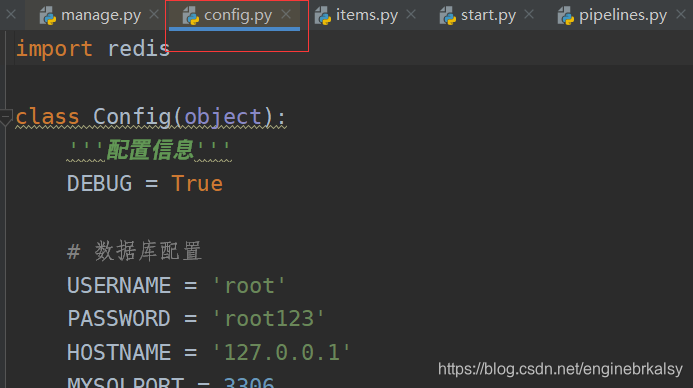Image resolution: width=693 pixels, height=388 pixels.
Task: Click the Python file icon on manage.py
Action: pyautogui.click(x=48, y=16)
